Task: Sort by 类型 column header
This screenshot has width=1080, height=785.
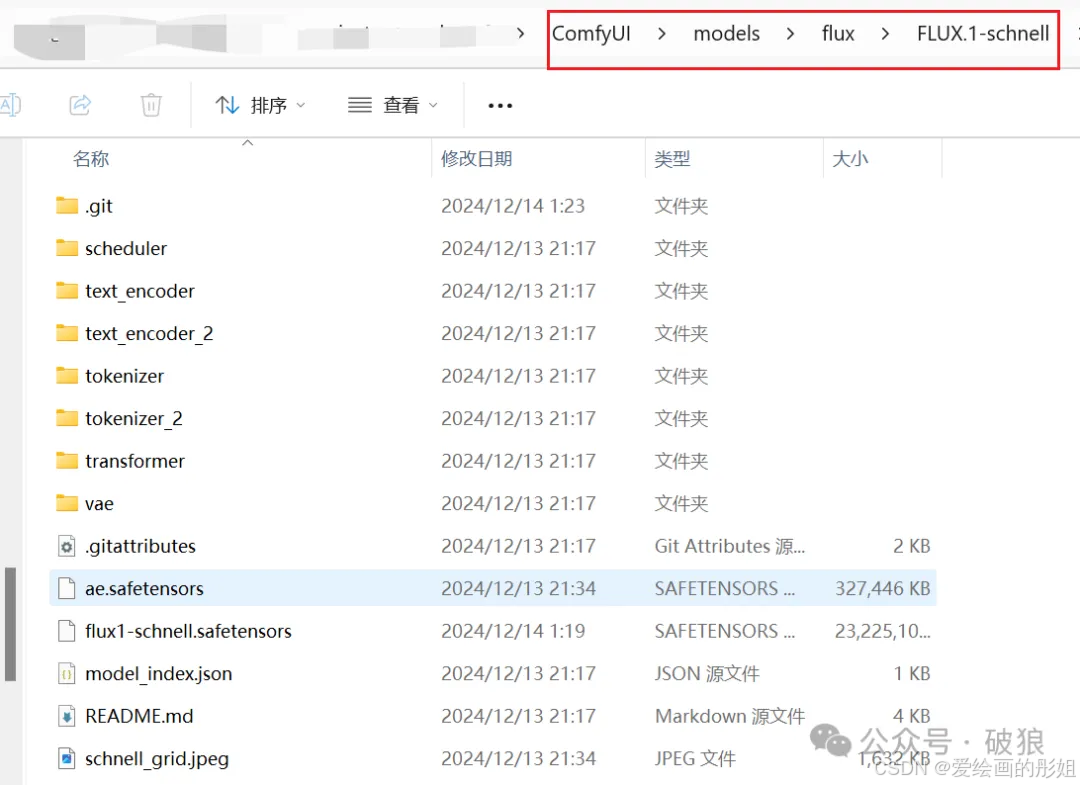Action: [x=672, y=159]
